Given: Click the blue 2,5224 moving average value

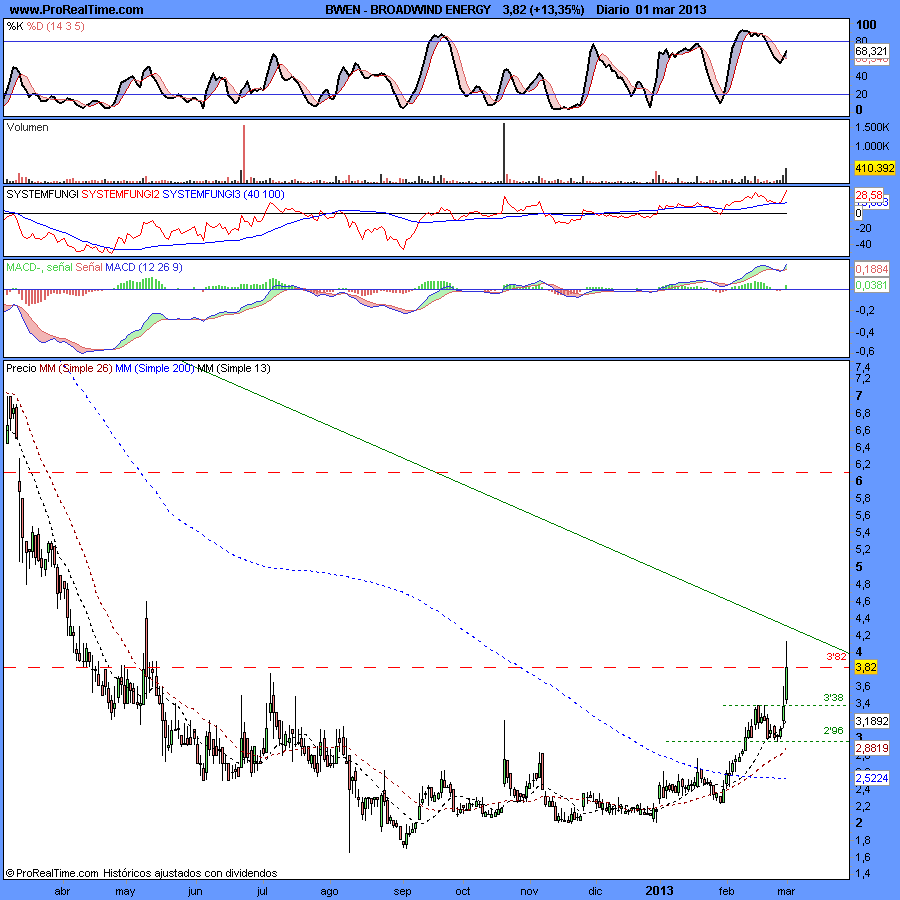Looking at the screenshot, I should (871, 778).
